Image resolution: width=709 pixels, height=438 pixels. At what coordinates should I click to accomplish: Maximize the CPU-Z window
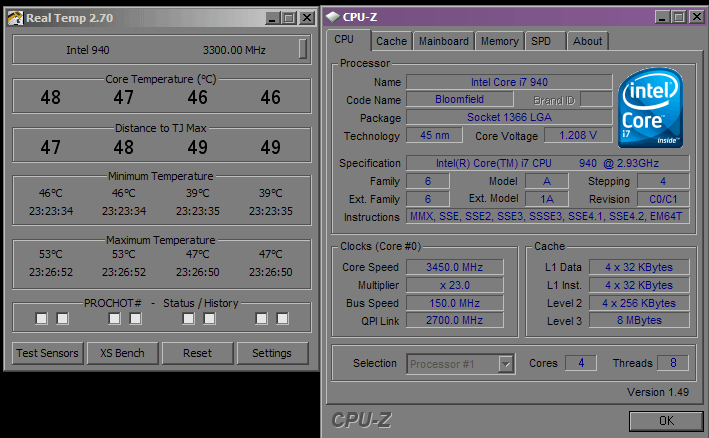coord(679,17)
